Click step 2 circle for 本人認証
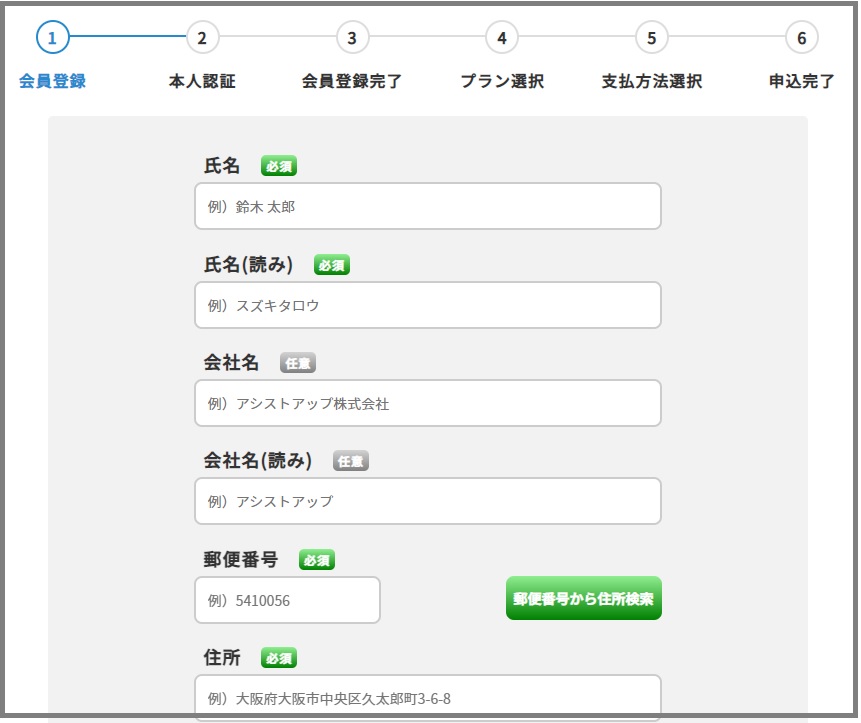861x723 pixels. click(202, 37)
